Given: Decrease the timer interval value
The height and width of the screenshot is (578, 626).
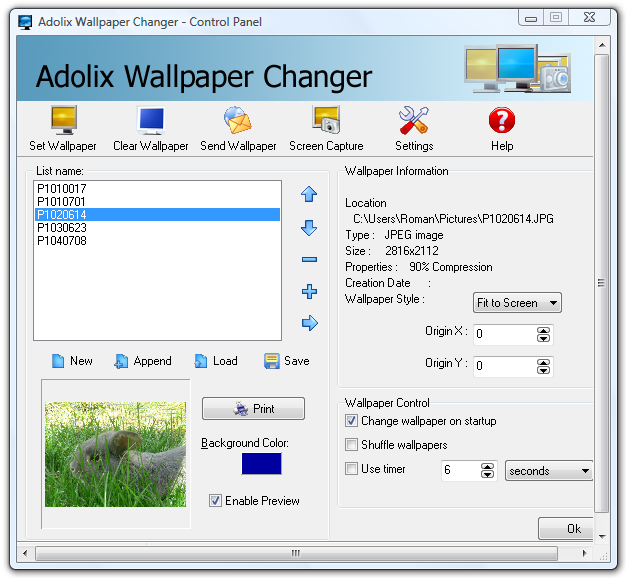Looking at the screenshot, I should click(487, 474).
